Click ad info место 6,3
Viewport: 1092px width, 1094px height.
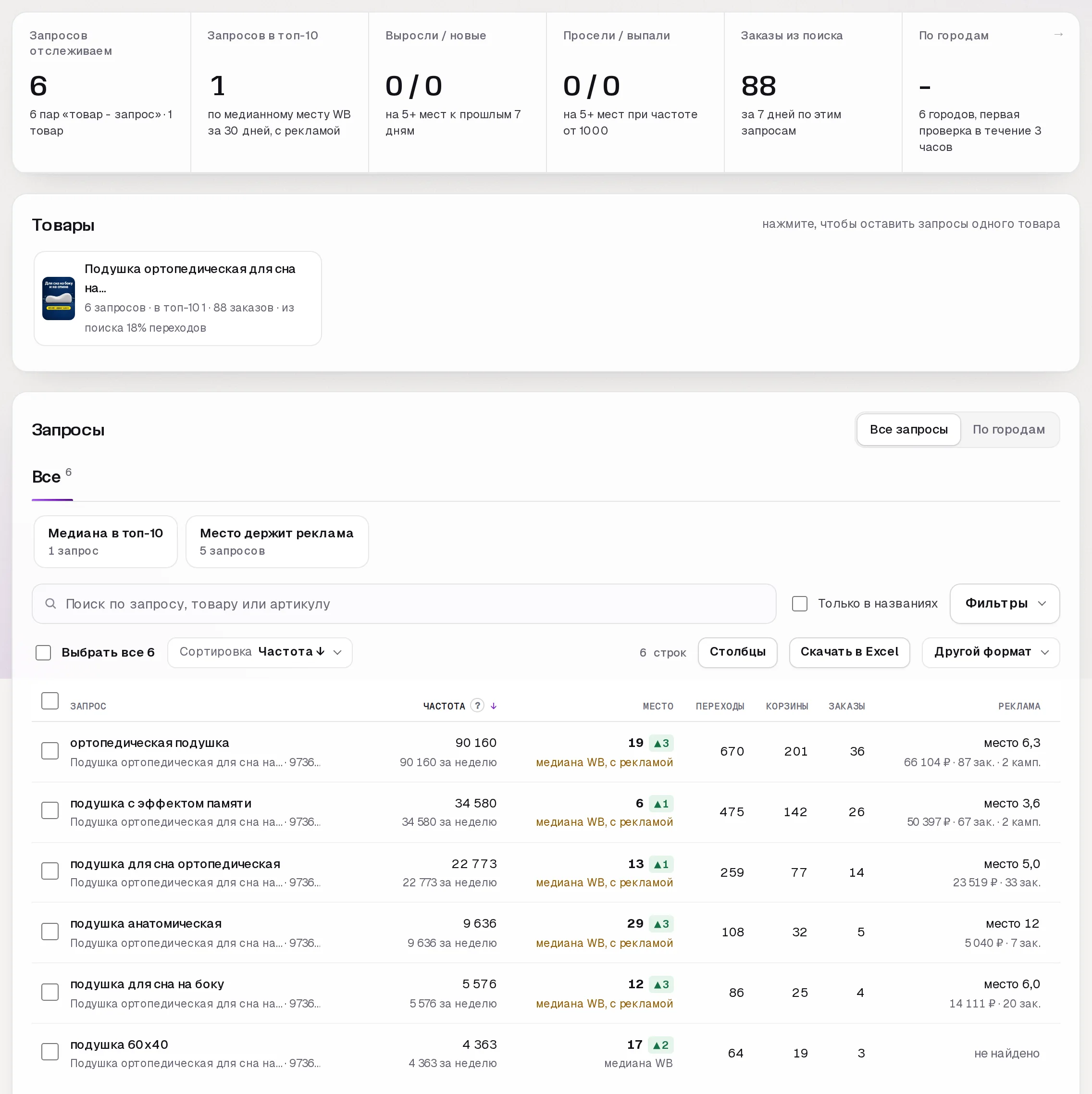[1012, 742]
